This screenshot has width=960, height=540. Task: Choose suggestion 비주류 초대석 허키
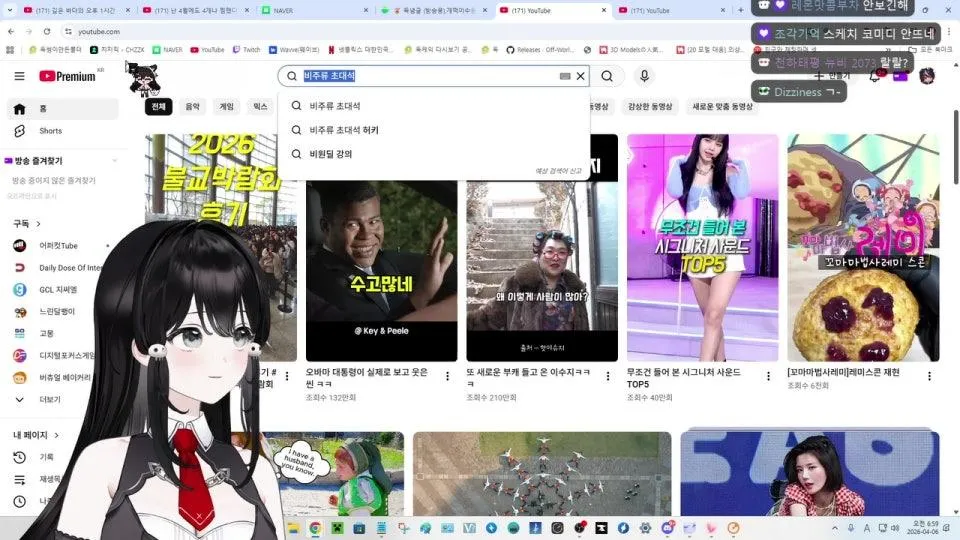433,130
